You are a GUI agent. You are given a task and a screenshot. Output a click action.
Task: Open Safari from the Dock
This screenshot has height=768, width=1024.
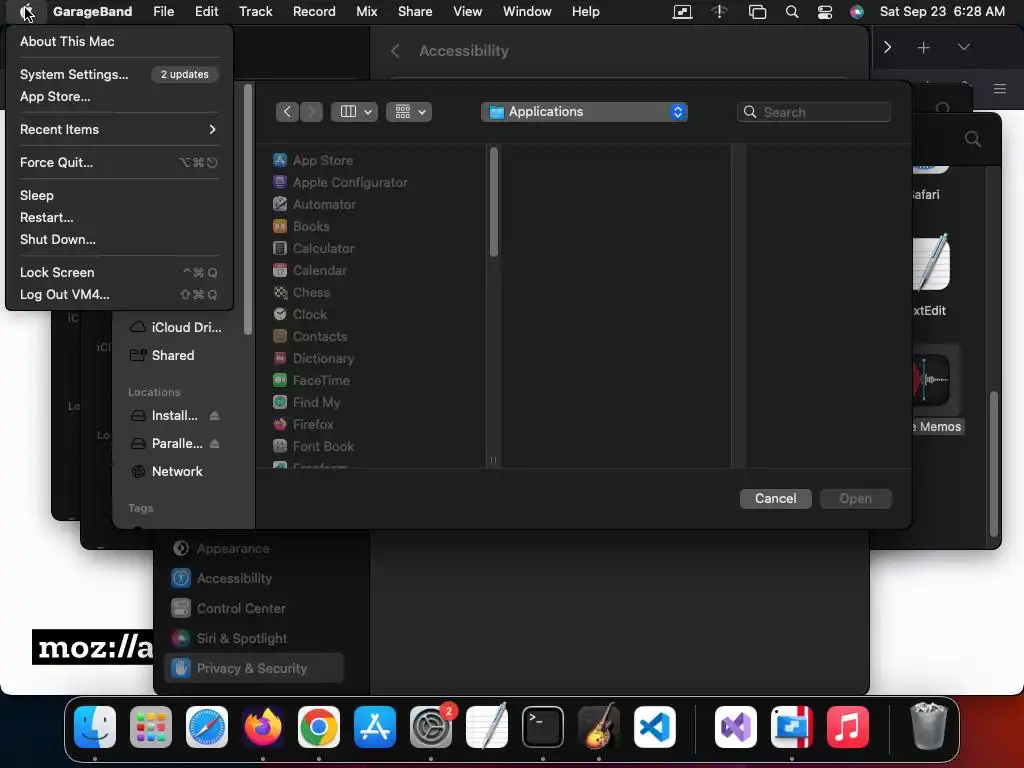coord(207,727)
